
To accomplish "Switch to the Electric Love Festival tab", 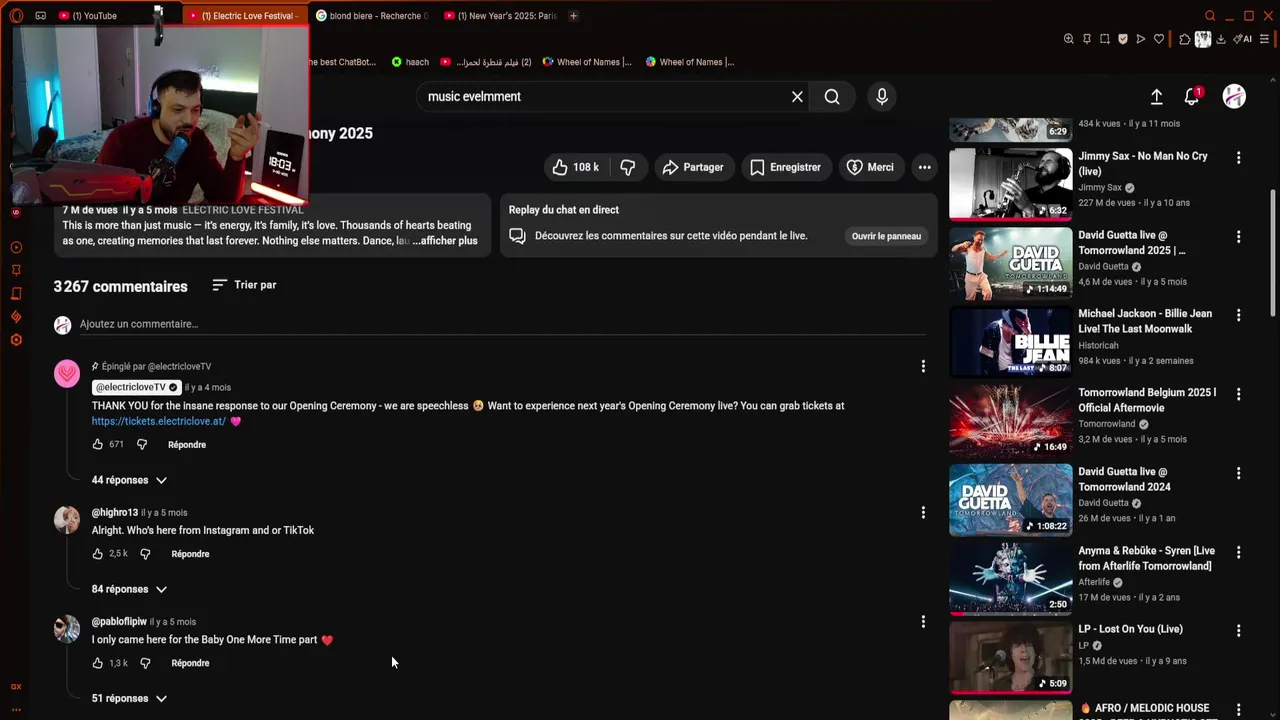I will [x=247, y=16].
